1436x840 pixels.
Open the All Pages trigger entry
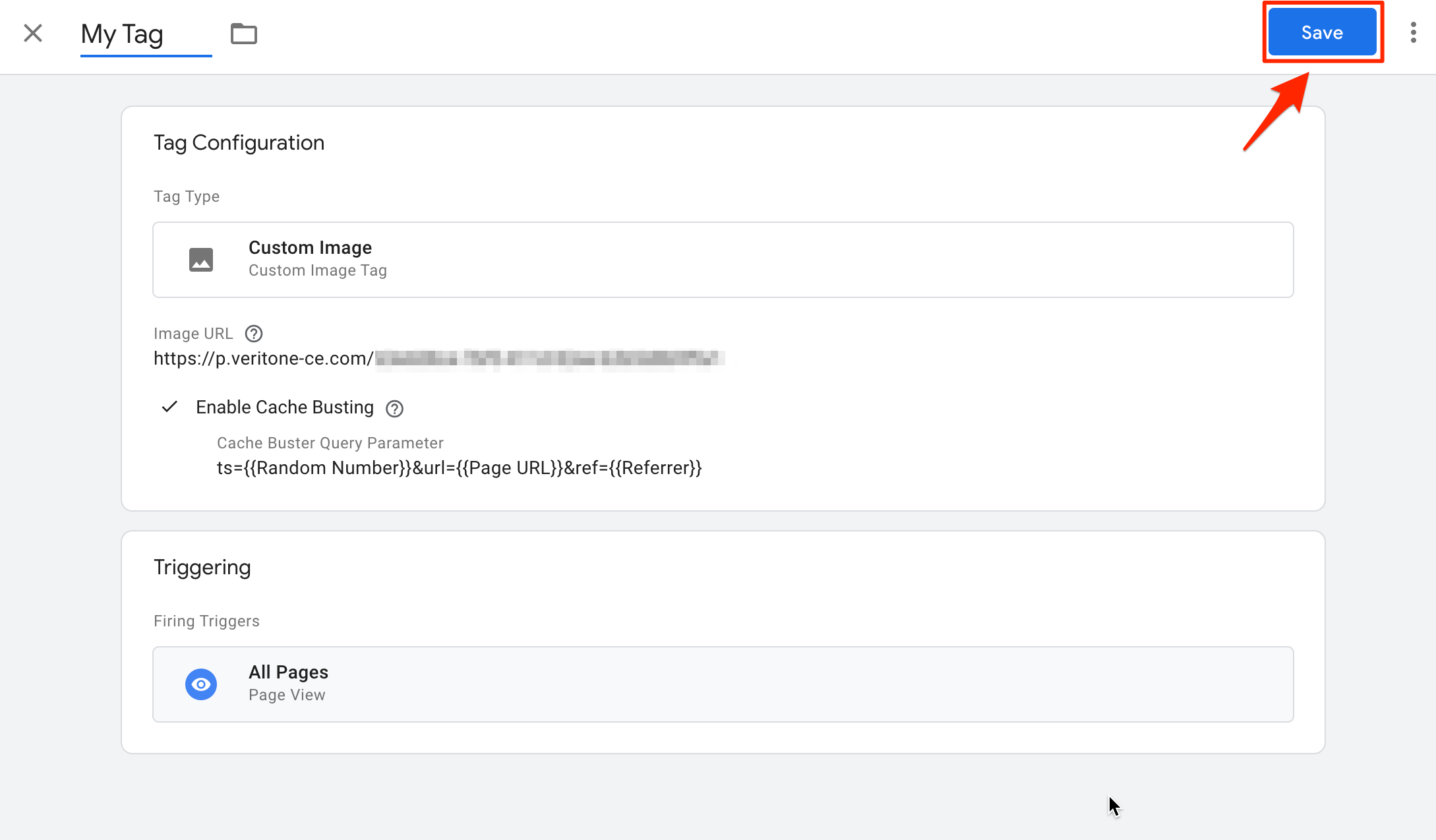coord(723,684)
